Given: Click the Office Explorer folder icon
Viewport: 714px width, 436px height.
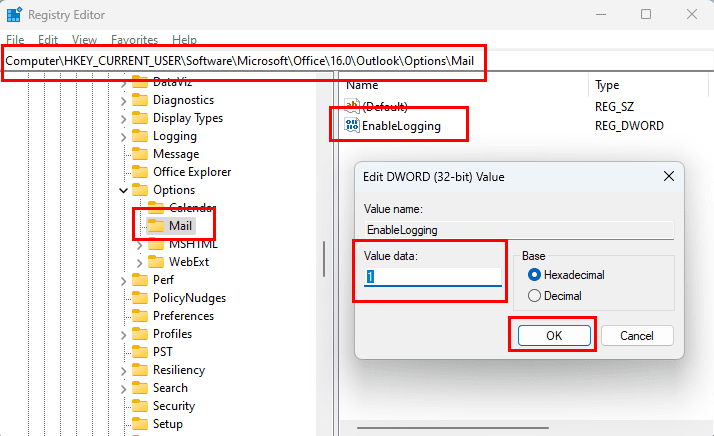Looking at the screenshot, I should (140, 172).
